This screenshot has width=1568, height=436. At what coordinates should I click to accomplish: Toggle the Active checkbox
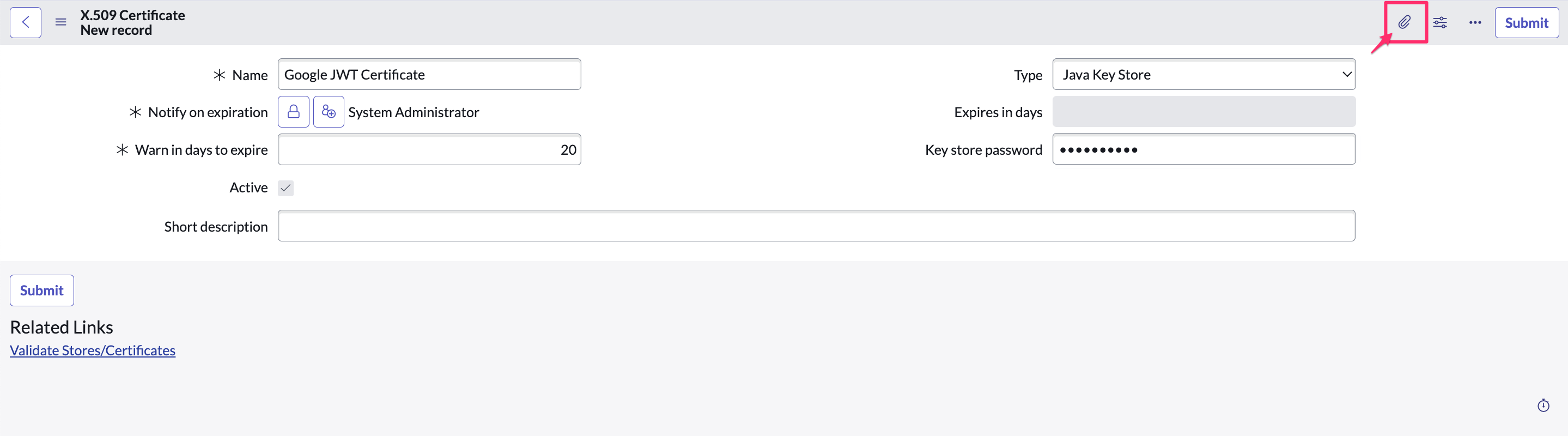coord(285,187)
